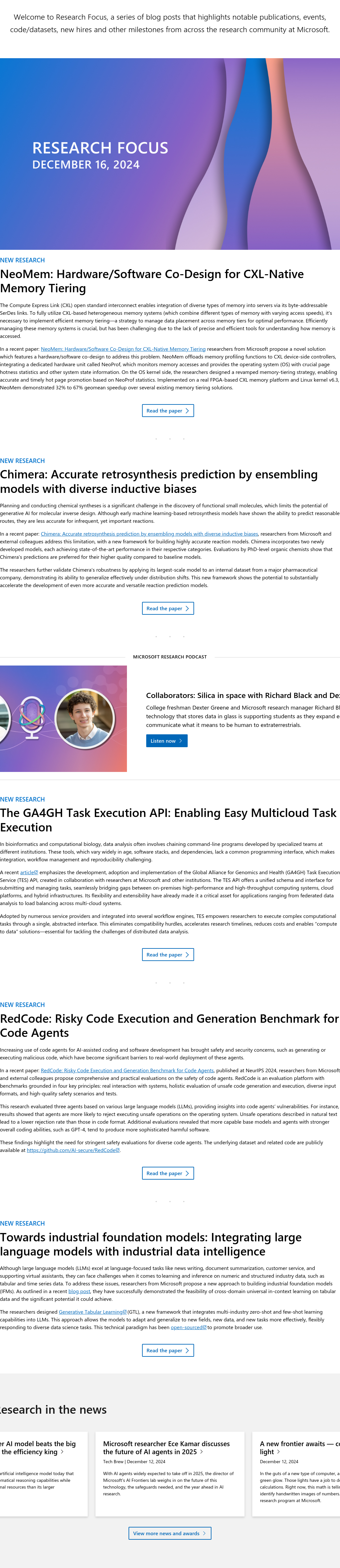Click chevron after 'future of AI agents in 2025'
The image size is (340, 1568).
[x=201, y=1452]
